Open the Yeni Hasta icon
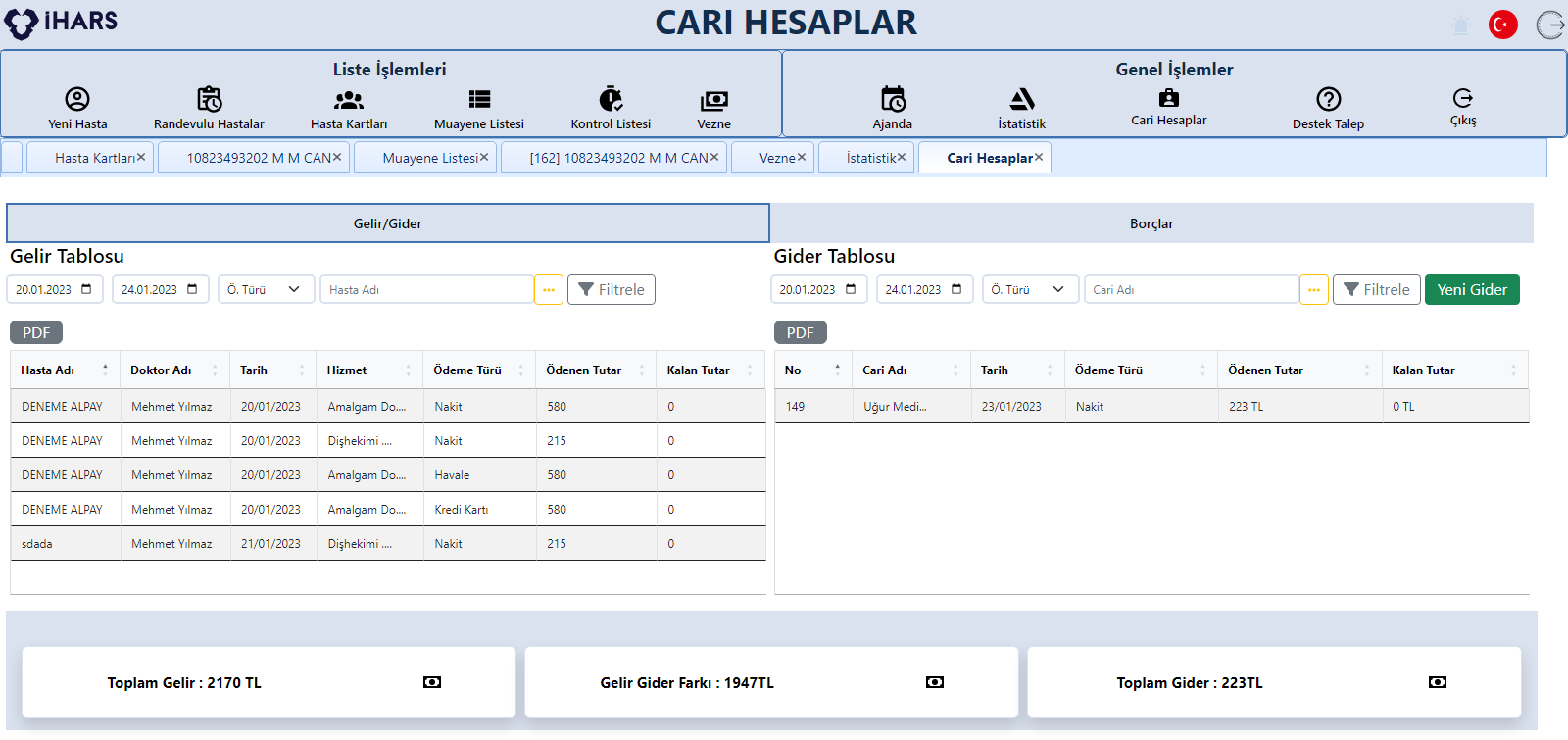1568x740 pixels. click(x=77, y=99)
